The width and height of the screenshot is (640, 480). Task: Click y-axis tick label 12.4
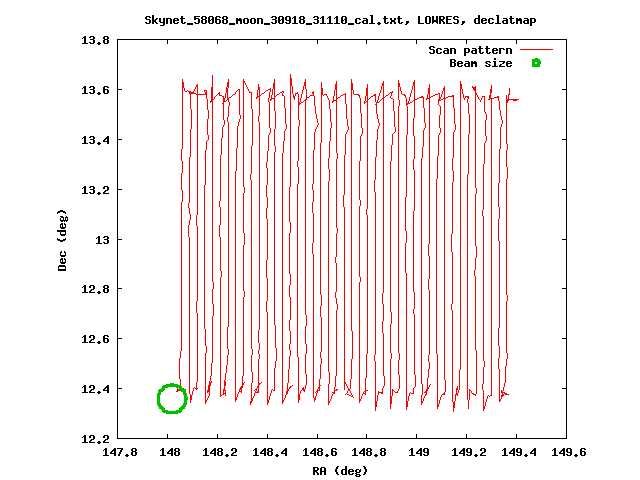click(96, 389)
